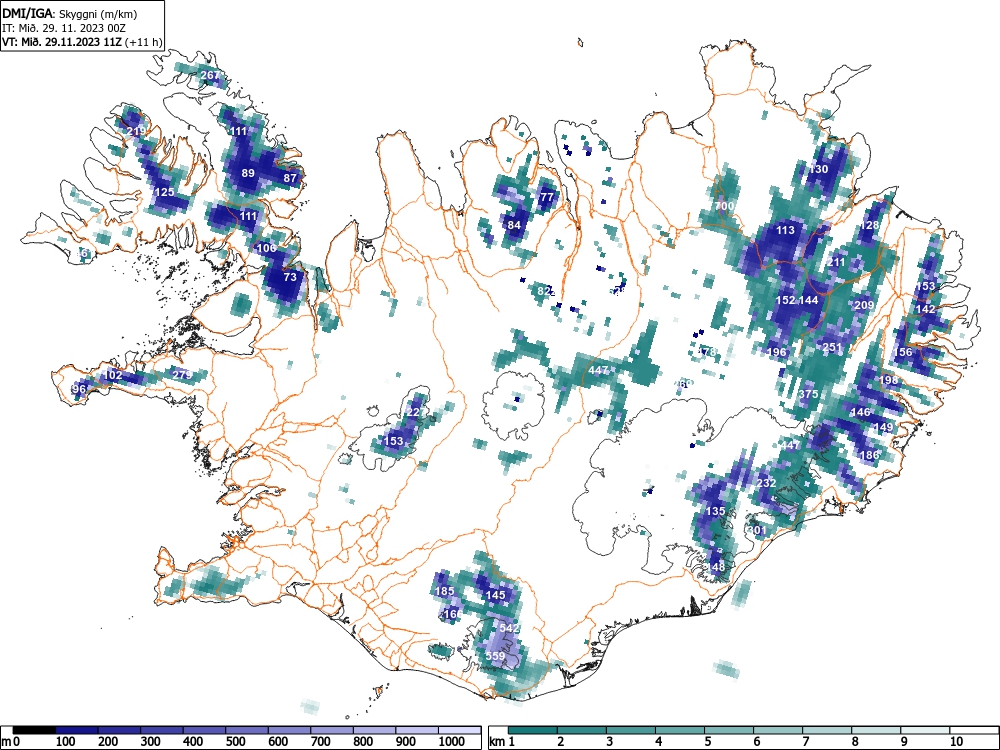Click the 148 visibility value
Screen dimensions: 1000x750
coord(716,566)
